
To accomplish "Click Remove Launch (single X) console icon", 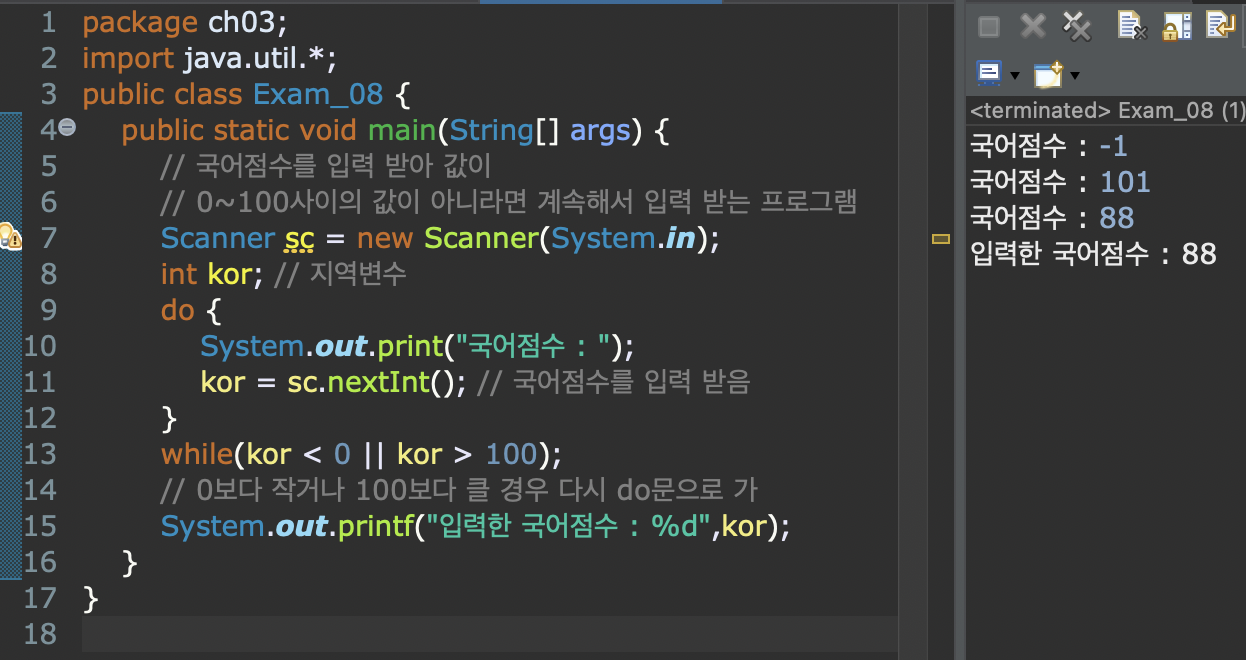I will [x=1032, y=26].
